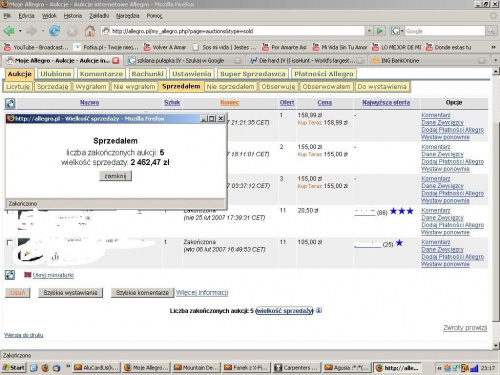Image resolution: width=500 pixels, height=375 pixels.
Task: Open the Więcej informacji link
Action: pos(202,293)
